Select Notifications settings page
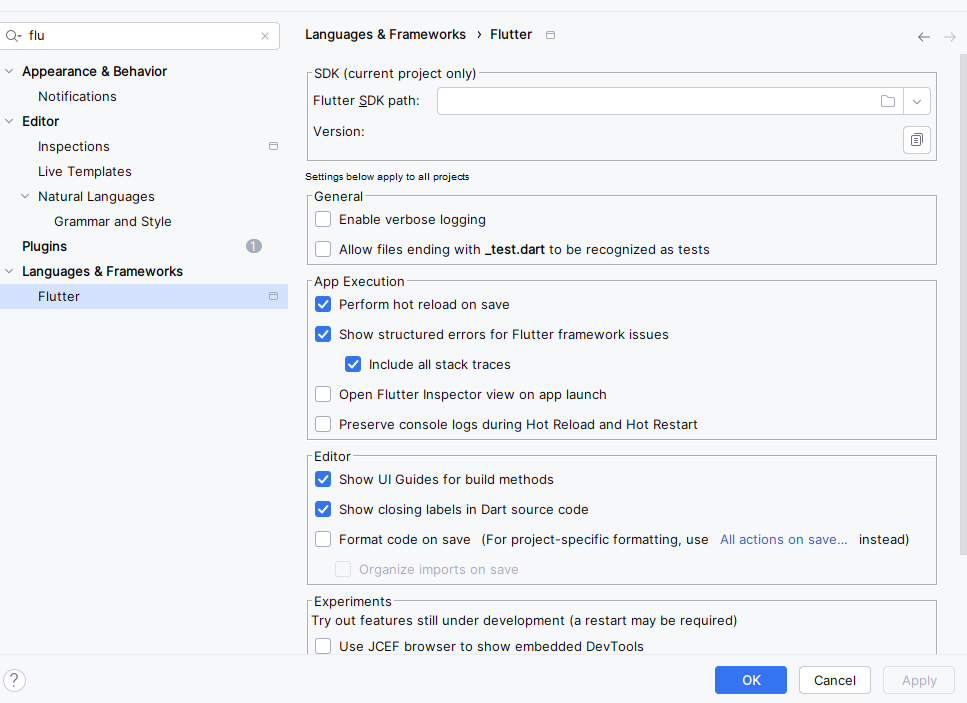 point(77,96)
